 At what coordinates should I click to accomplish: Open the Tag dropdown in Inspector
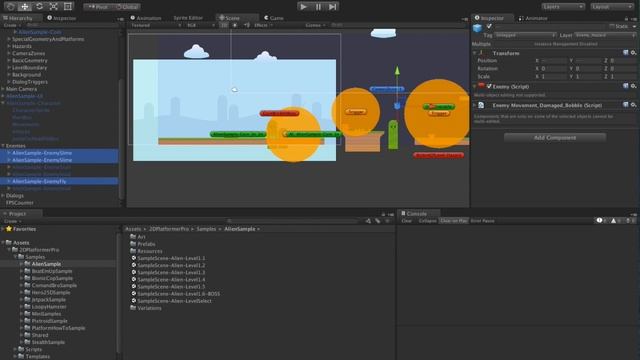pos(526,36)
